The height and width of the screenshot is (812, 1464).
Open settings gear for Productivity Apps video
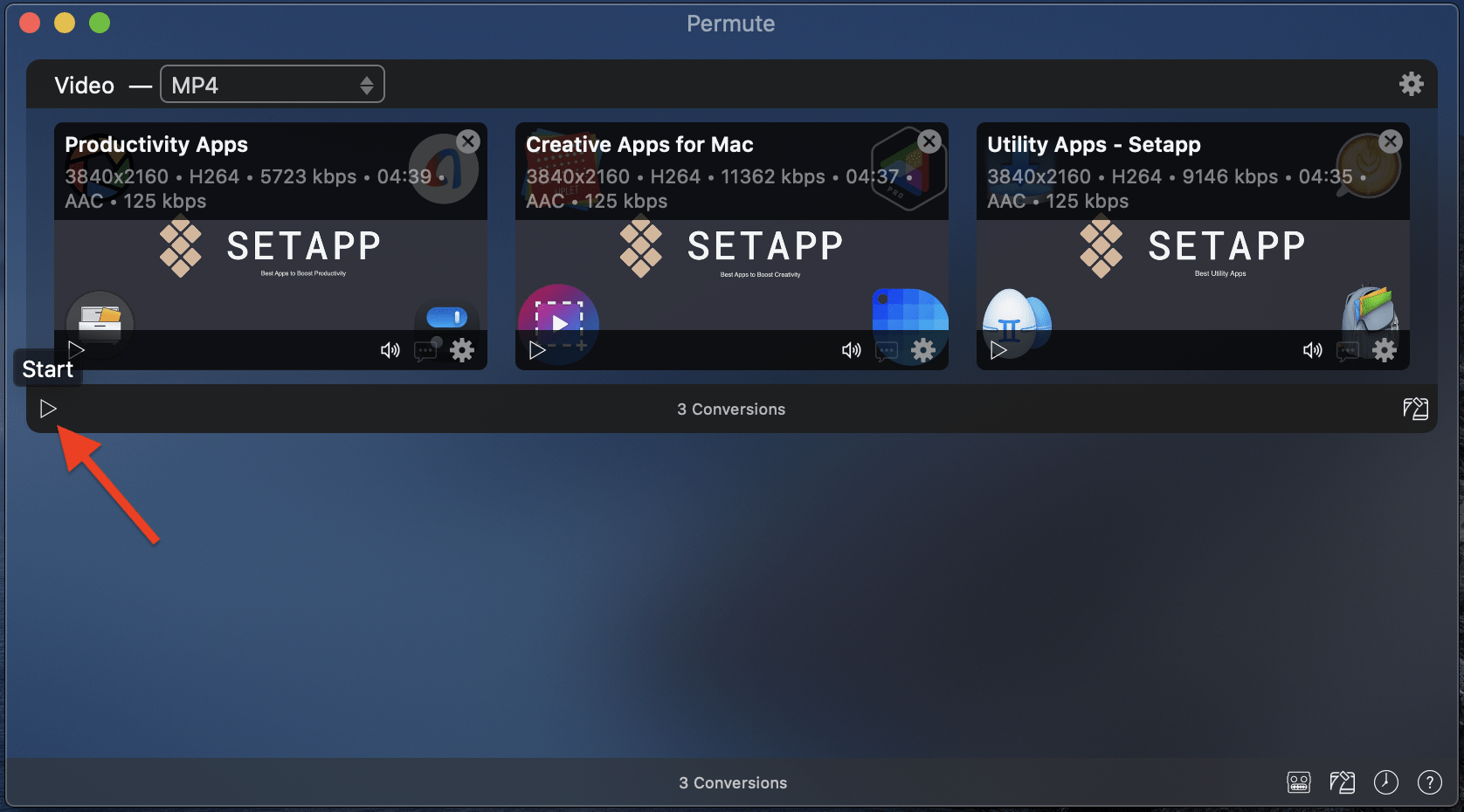click(462, 350)
